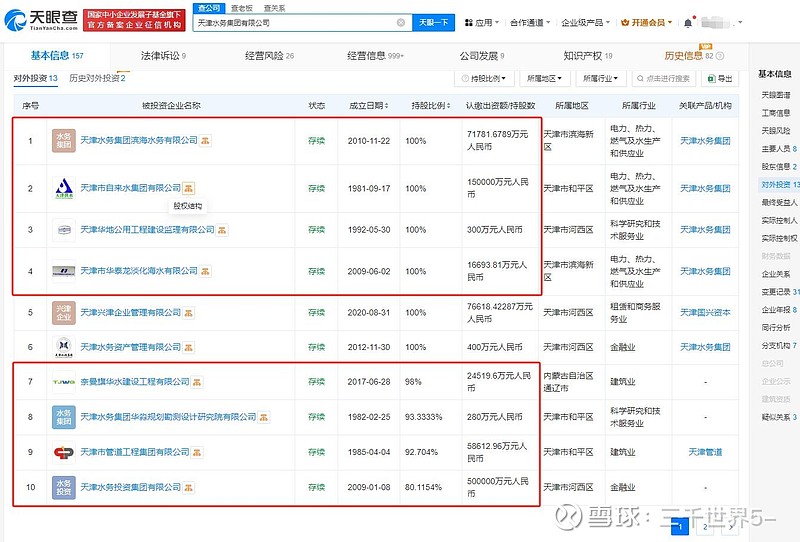Open the 所属地区 filter dropdown
The image size is (800, 542).
pos(544,79)
